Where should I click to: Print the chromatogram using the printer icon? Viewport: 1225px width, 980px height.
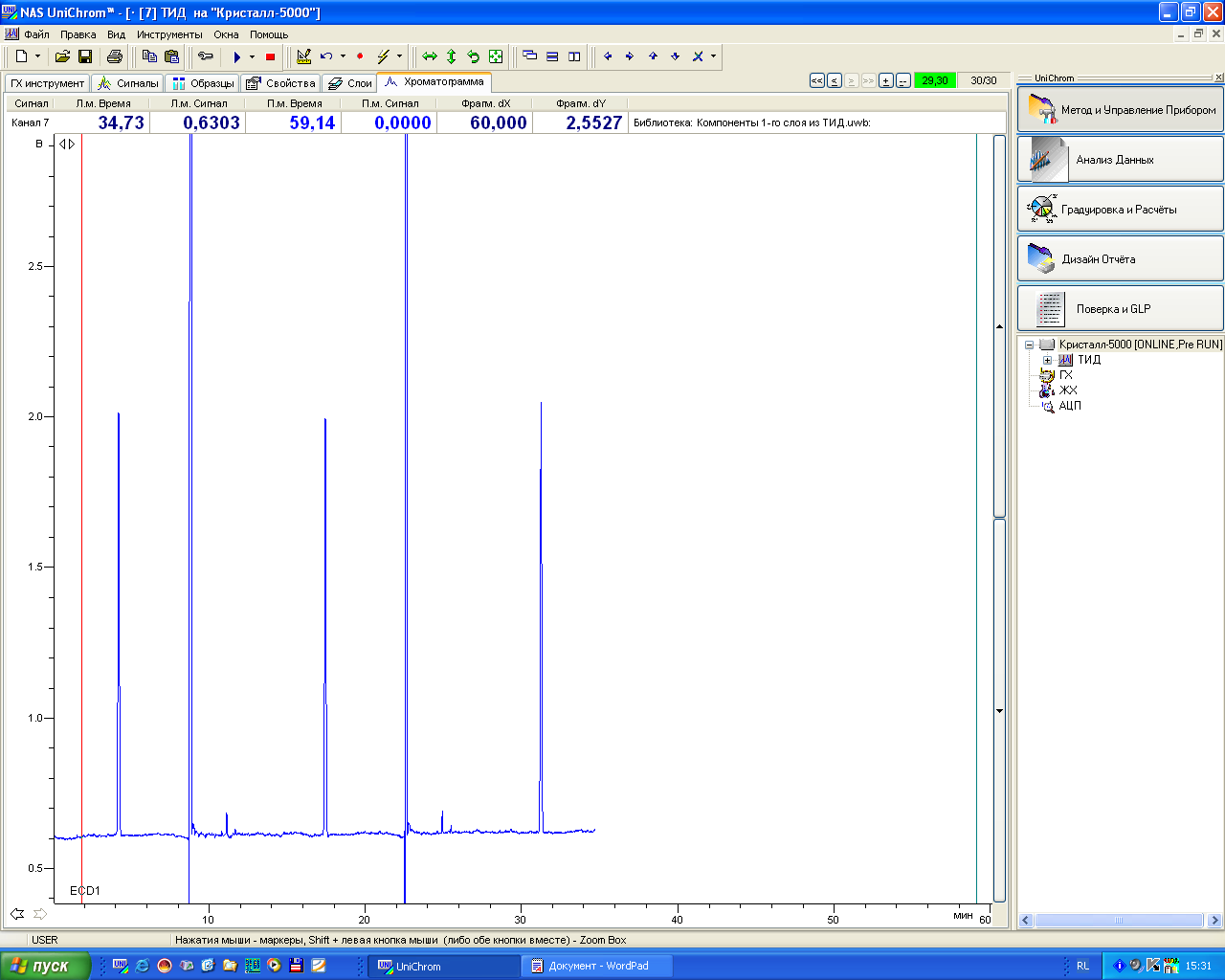(115, 56)
